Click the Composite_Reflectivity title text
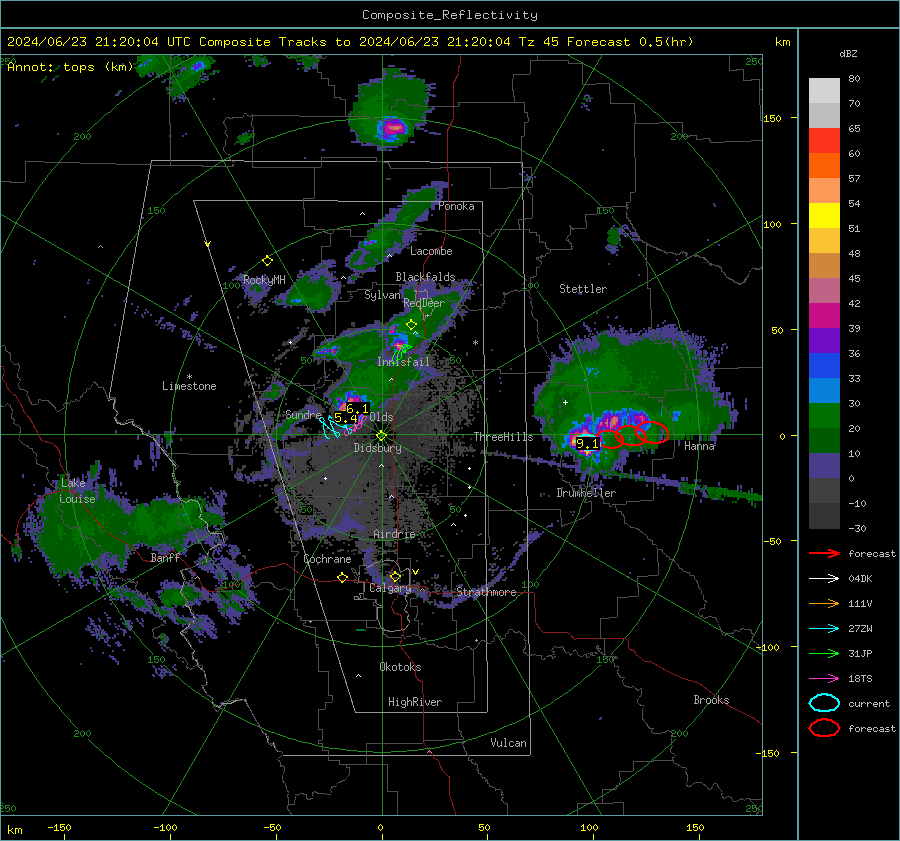 click(450, 15)
